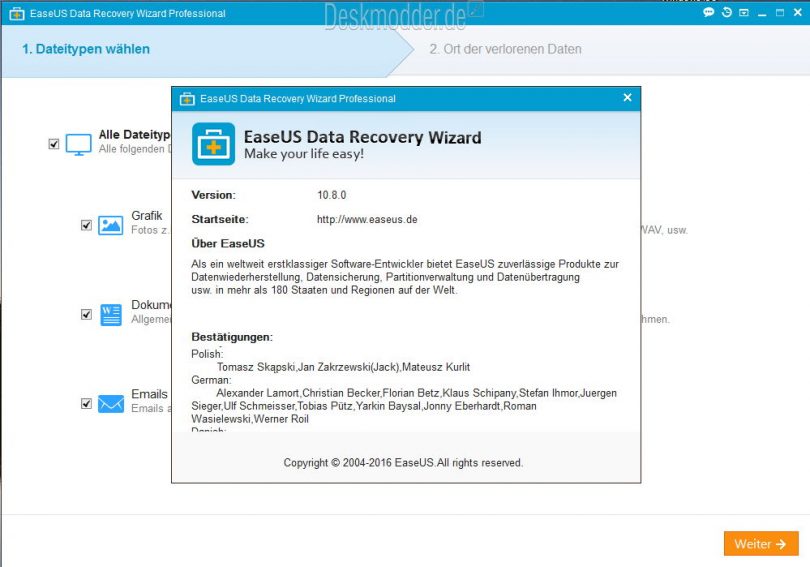Open the feedback chat bubble icon
This screenshot has height=567, width=810.
(x=708, y=12)
